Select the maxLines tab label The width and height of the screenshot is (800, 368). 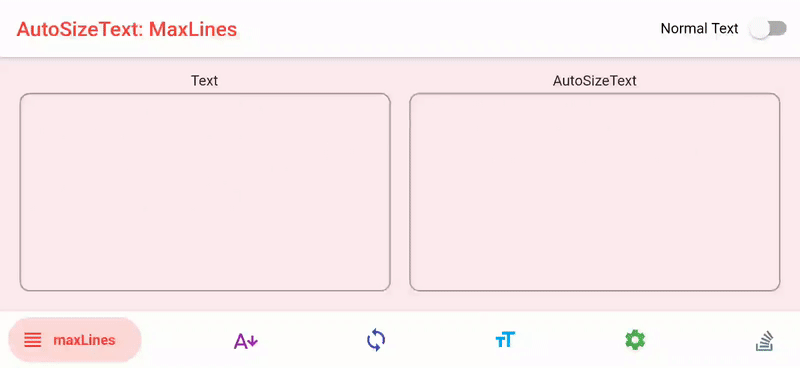click(x=84, y=340)
